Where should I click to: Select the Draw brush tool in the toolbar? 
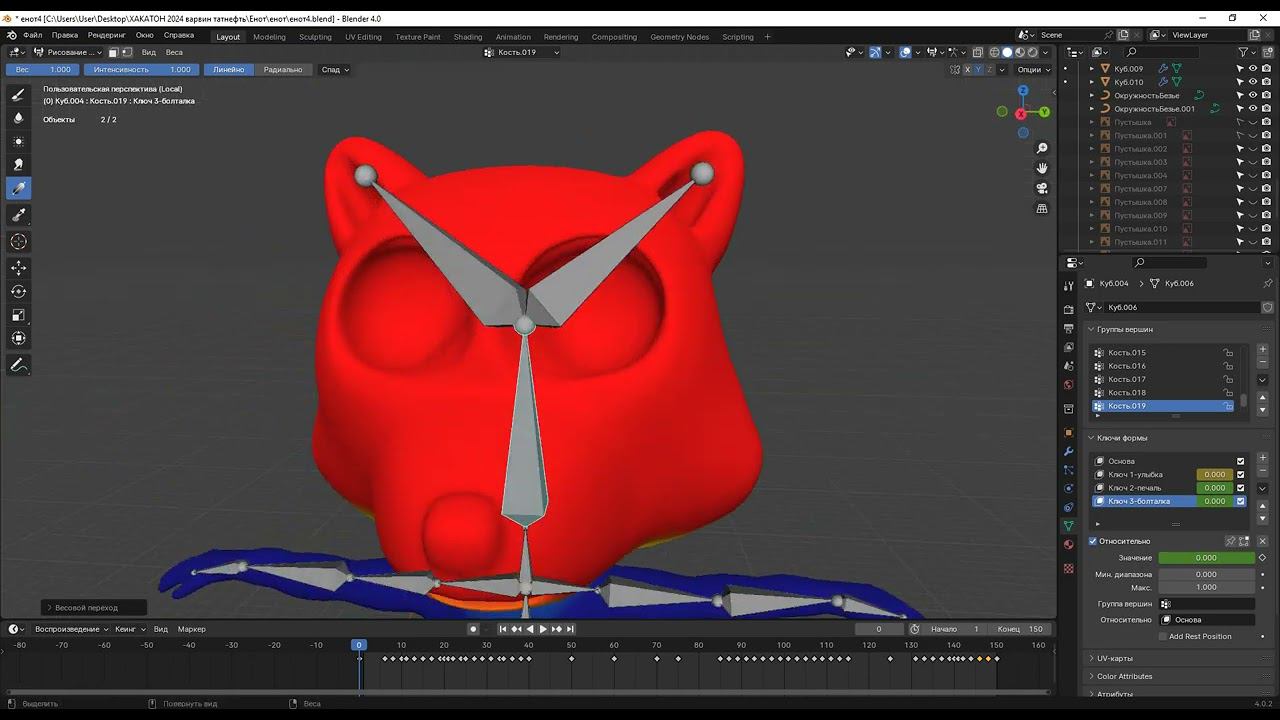pyautogui.click(x=18, y=95)
